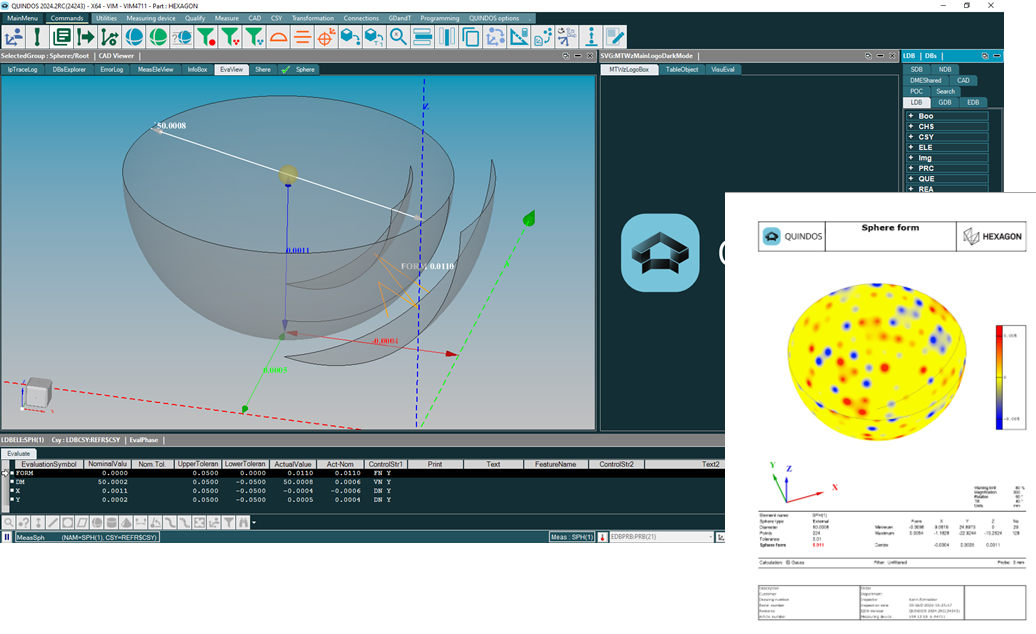Click the green sphere icon in toolbar
The image size is (1036, 634).
point(158,37)
